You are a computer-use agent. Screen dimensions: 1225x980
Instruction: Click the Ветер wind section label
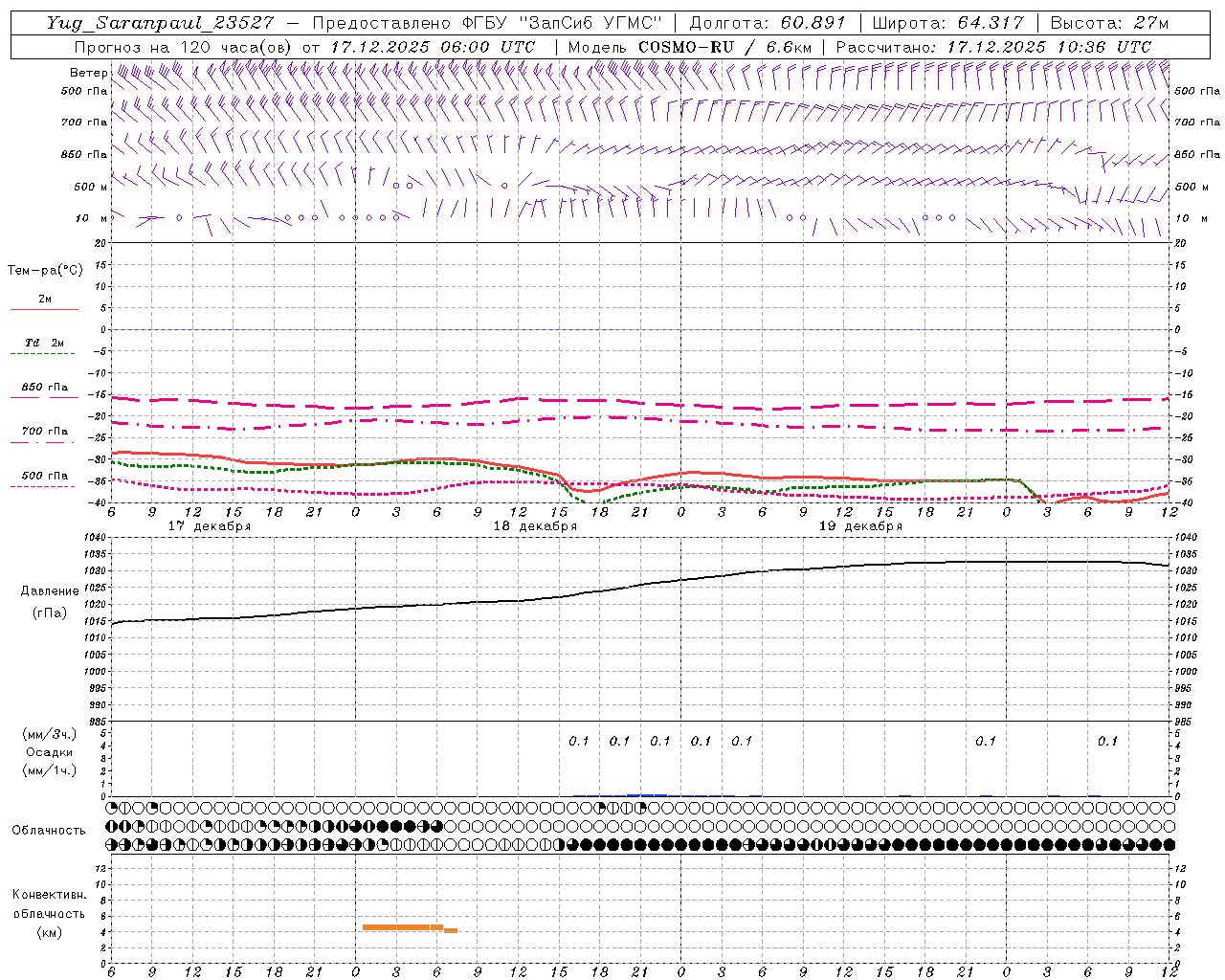88,73
